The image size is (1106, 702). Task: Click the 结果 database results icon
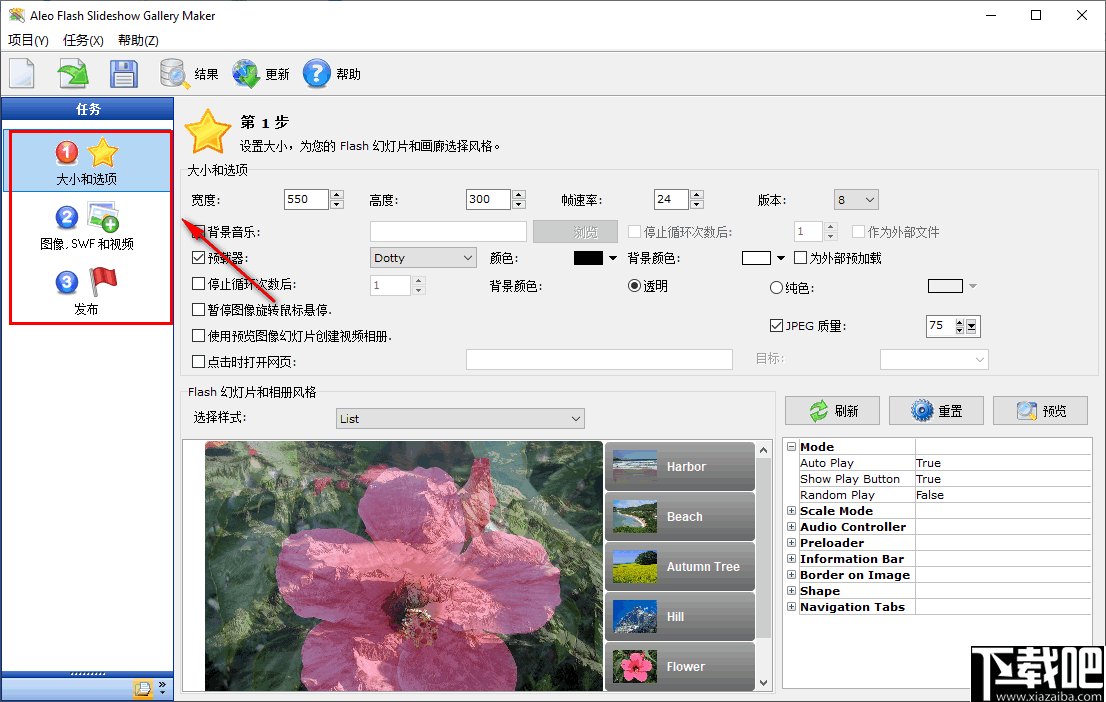point(175,72)
